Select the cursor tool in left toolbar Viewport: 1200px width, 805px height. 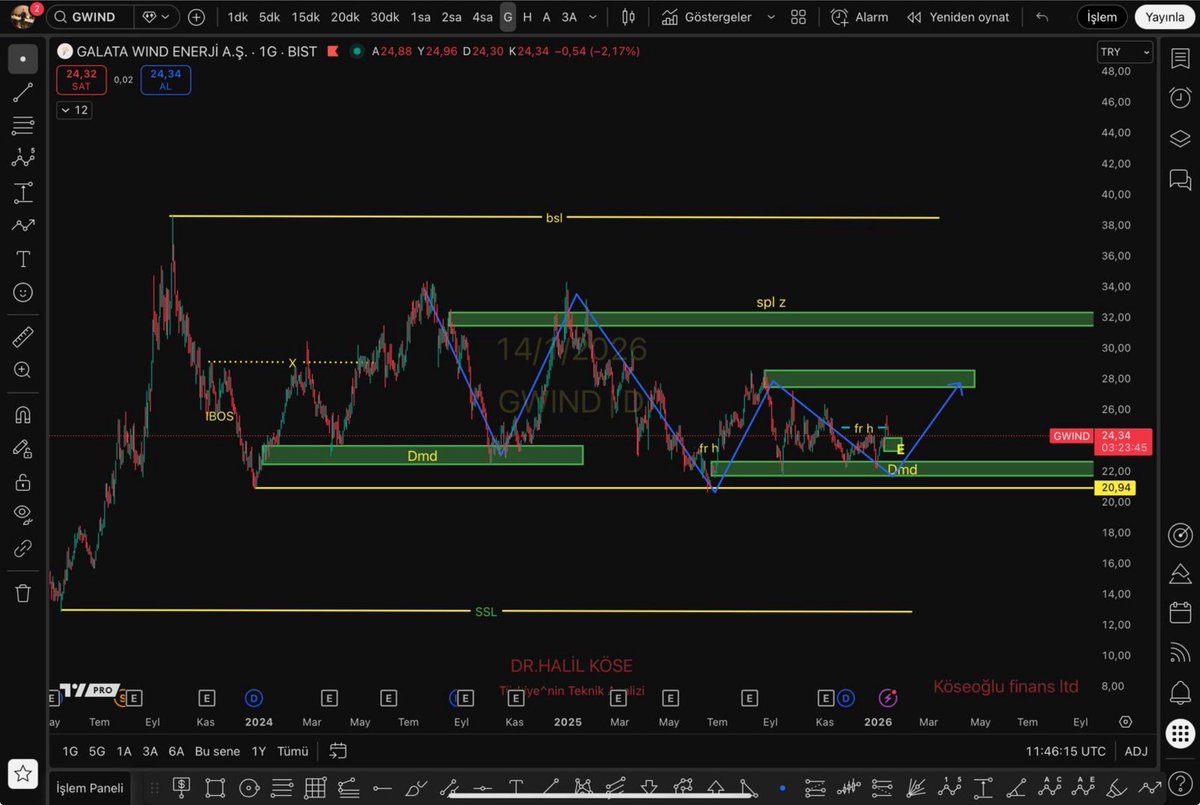tap(22, 60)
